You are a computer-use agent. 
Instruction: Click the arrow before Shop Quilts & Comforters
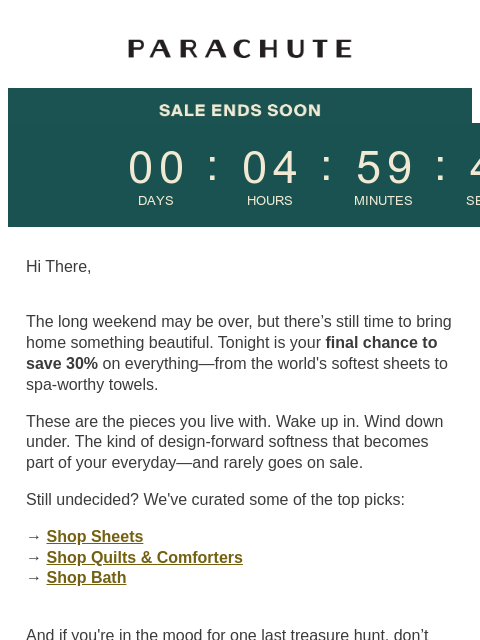click(33, 558)
